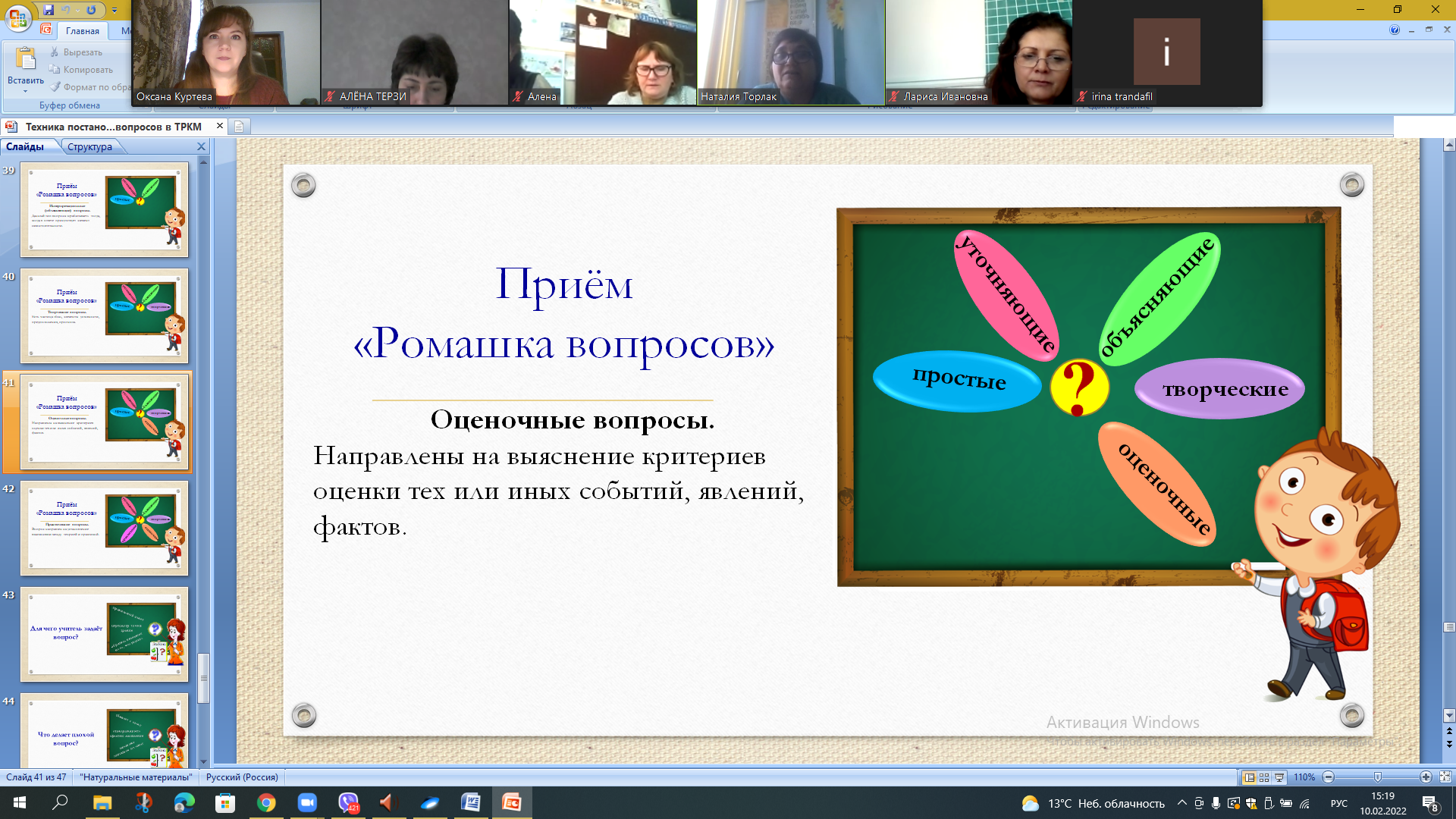The image size is (1456, 819).
Task: Click the Русский (Россия) language button
Action: (242, 777)
